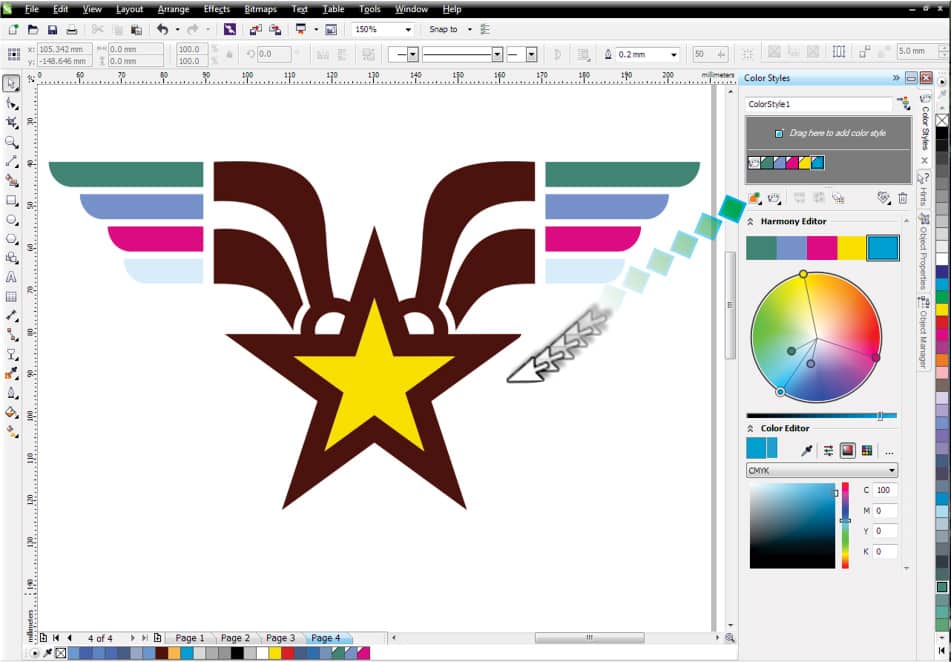Select the Zoom tool in the toolbox

12,142
